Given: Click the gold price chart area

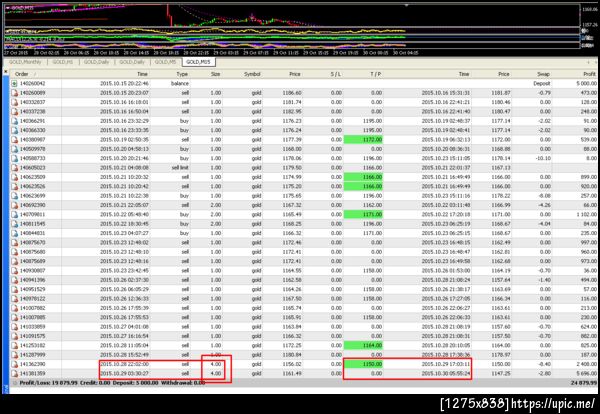Looking at the screenshot, I should (291, 15).
